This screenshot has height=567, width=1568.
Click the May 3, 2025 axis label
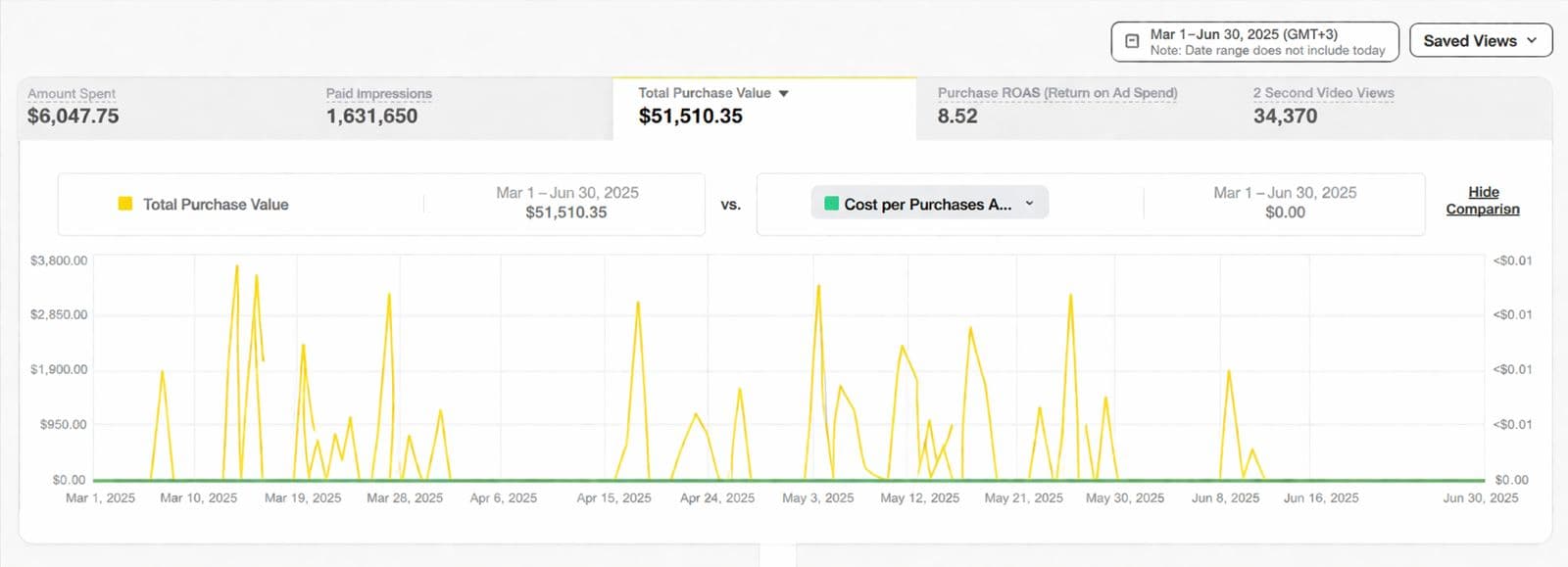click(817, 498)
